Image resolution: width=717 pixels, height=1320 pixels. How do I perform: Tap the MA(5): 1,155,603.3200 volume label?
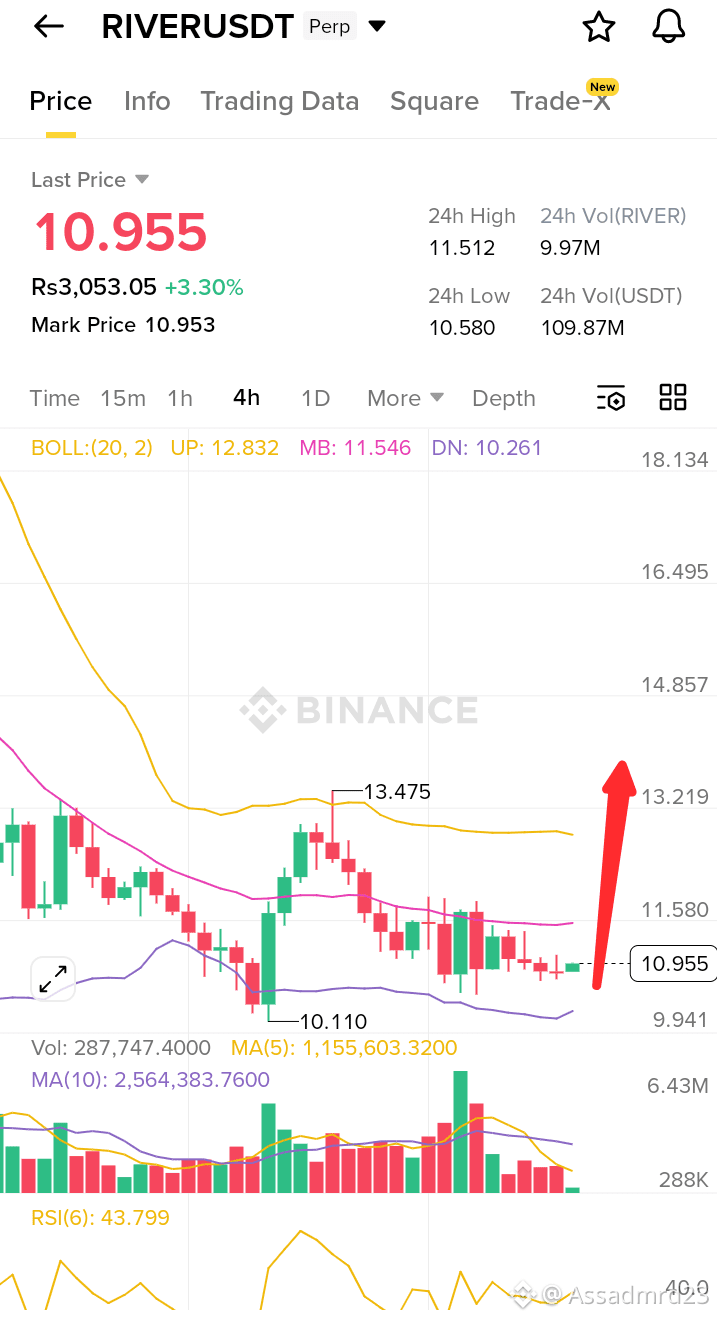point(344,1048)
